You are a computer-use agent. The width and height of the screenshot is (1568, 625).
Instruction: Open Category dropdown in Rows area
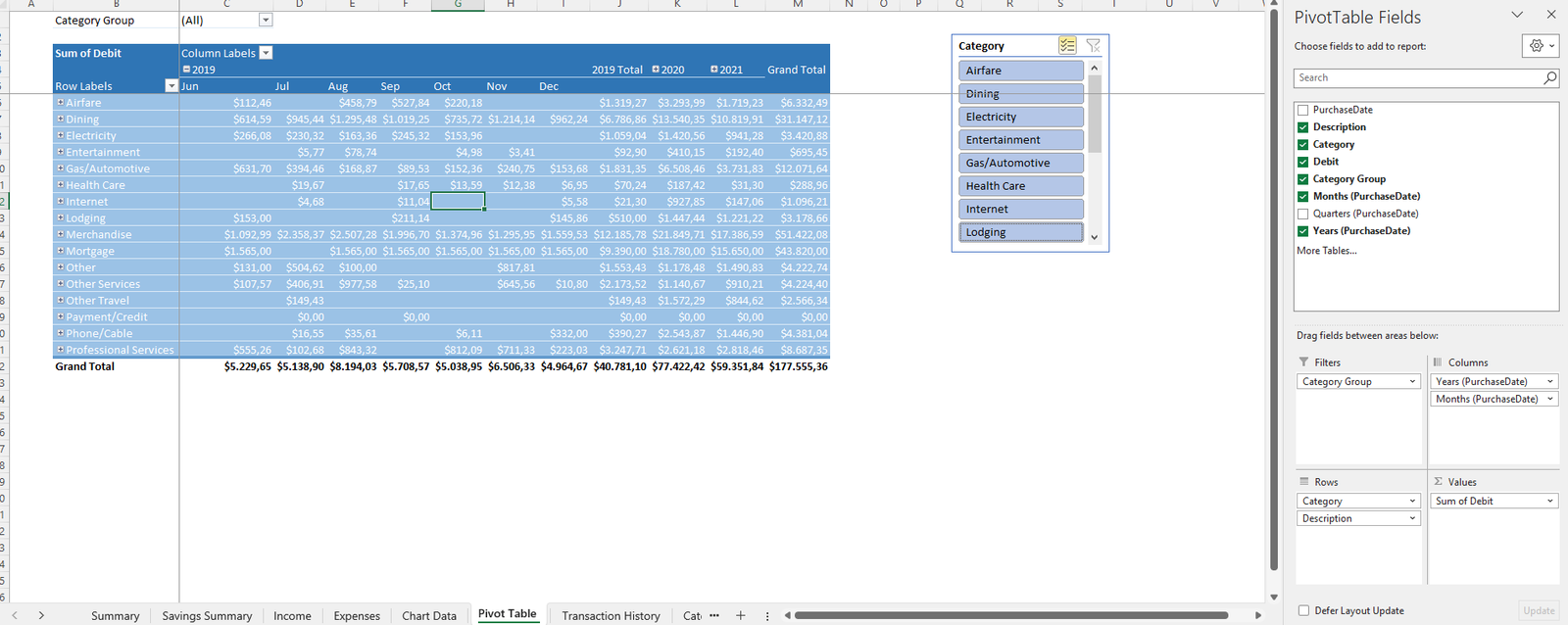[1412, 502]
